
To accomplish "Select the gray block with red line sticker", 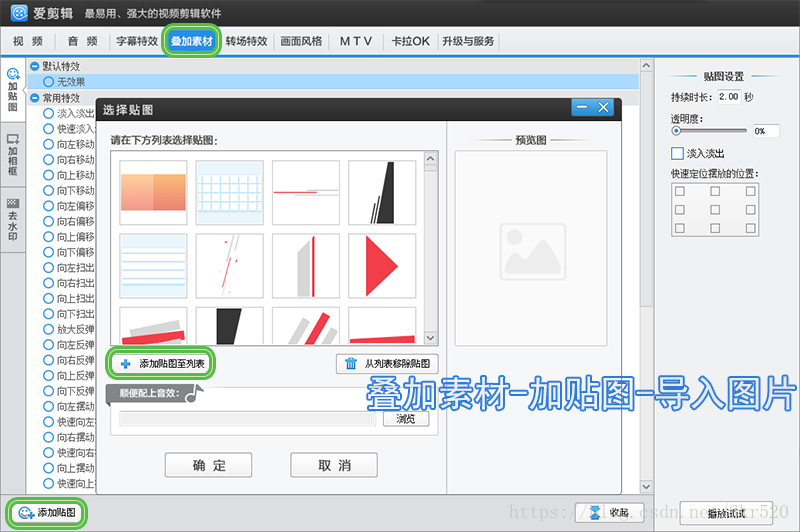I will click(306, 266).
